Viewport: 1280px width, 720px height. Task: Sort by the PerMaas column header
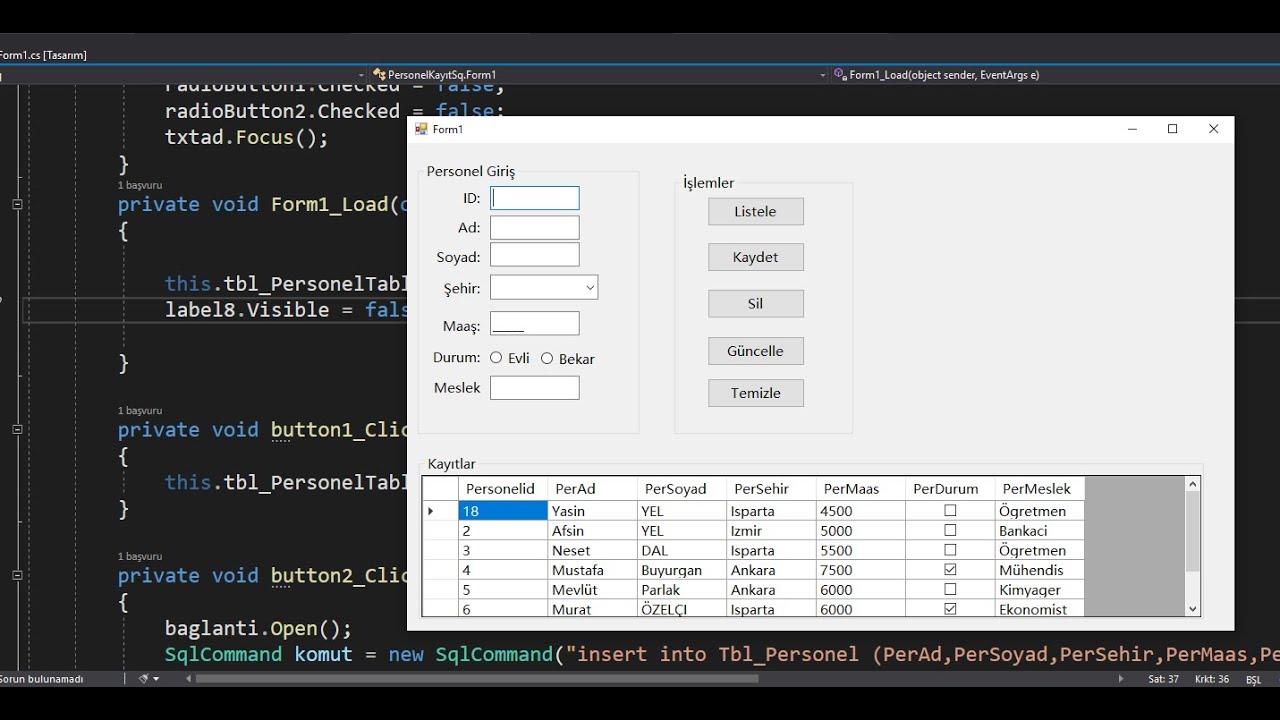[x=860, y=489]
